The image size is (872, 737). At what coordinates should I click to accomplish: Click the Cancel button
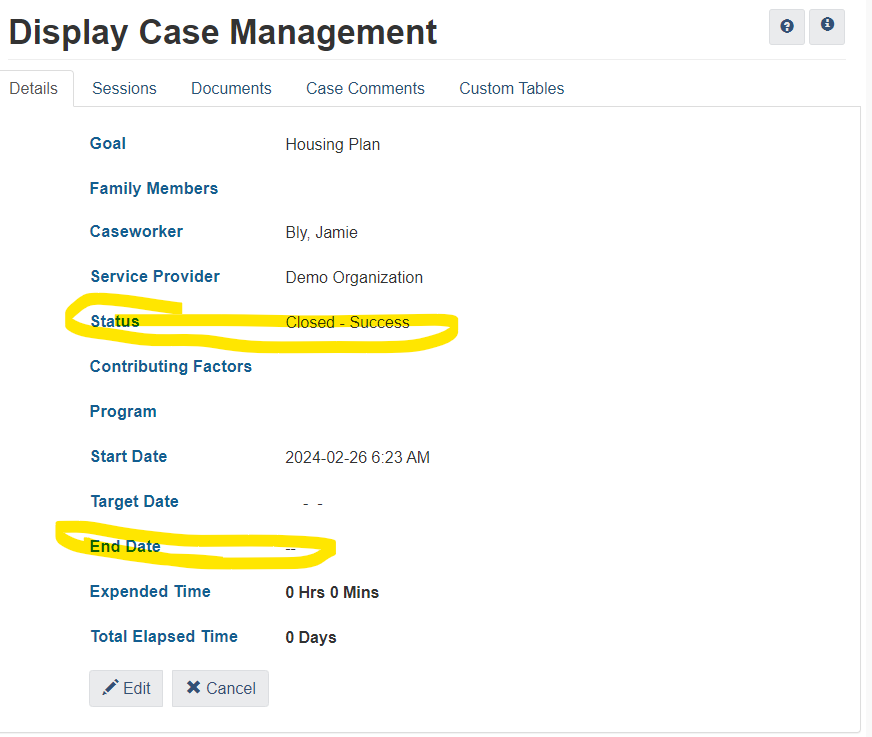pos(220,688)
